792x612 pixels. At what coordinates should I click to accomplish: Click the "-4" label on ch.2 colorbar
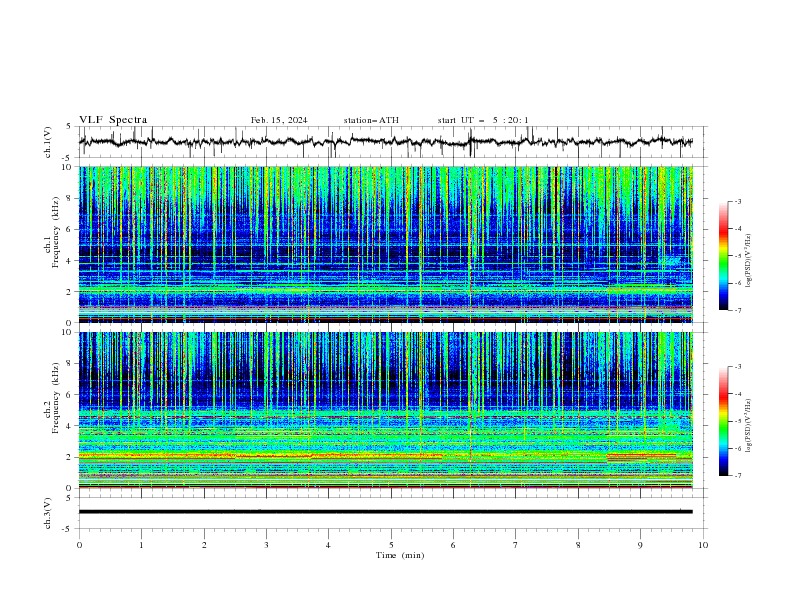[x=738, y=394]
